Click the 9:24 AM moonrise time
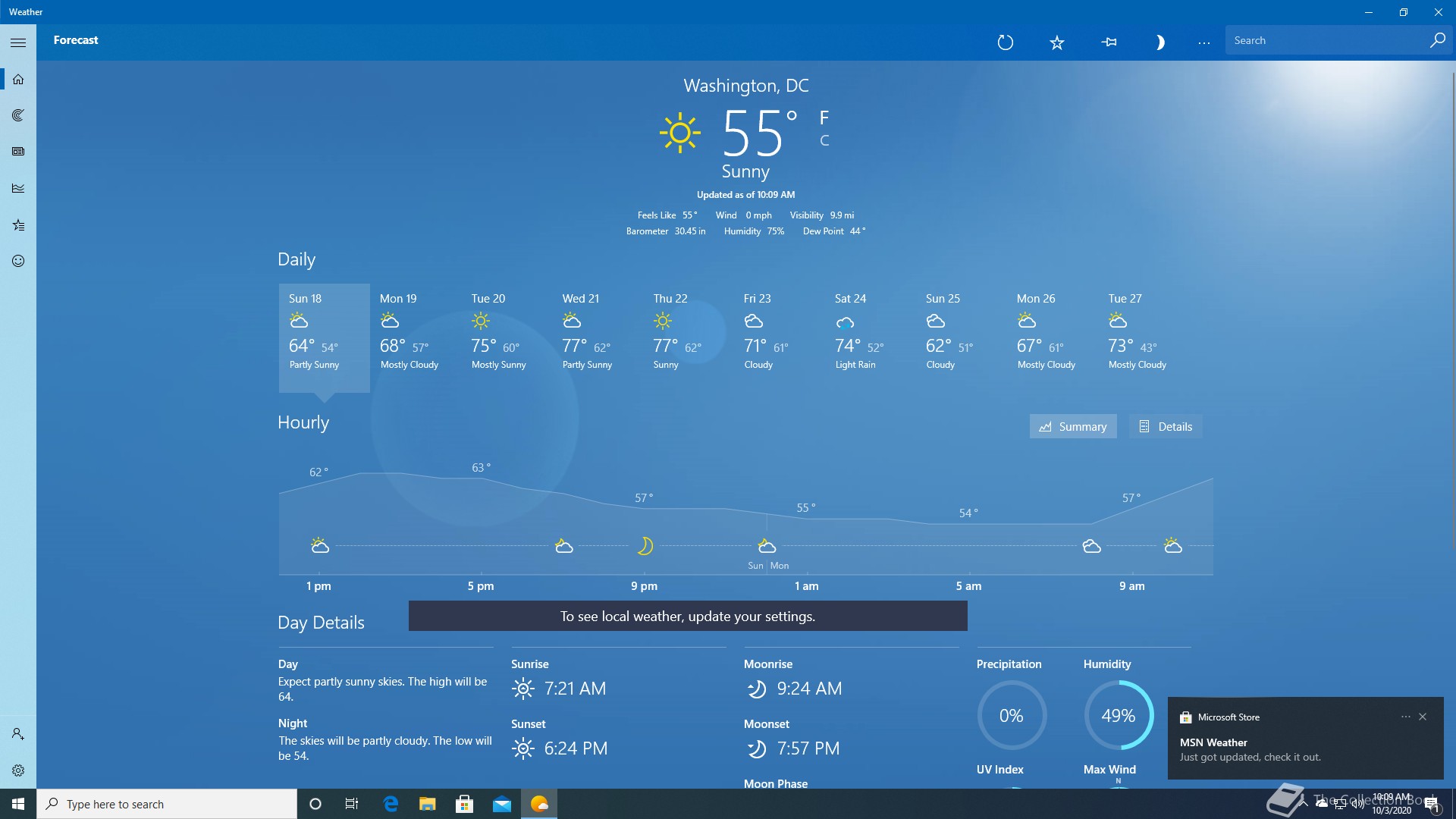Screen dimensions: 1456x819 tap(809, 689)
